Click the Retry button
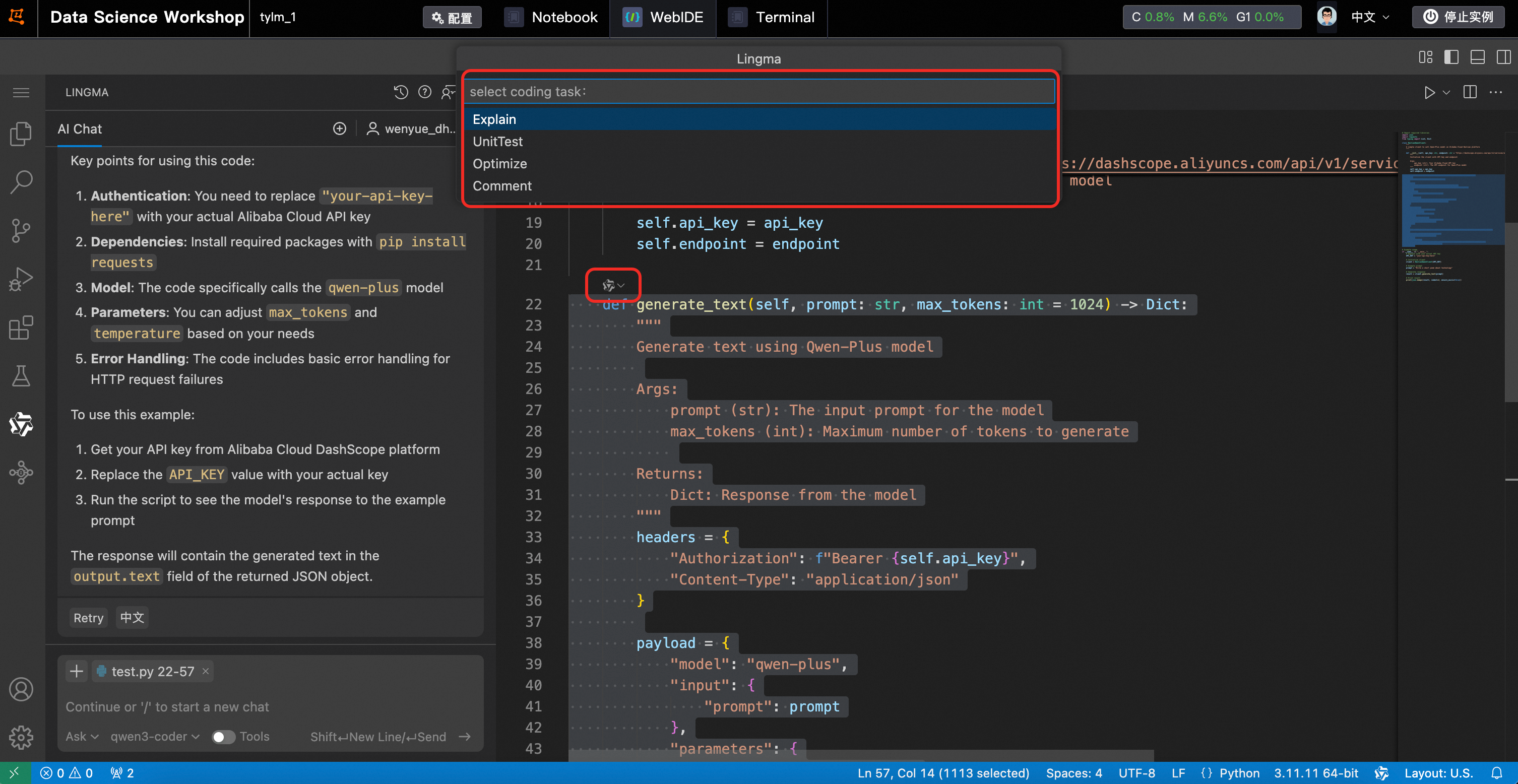The width and height of the screenshot is (1518, 784). (88, 618)
